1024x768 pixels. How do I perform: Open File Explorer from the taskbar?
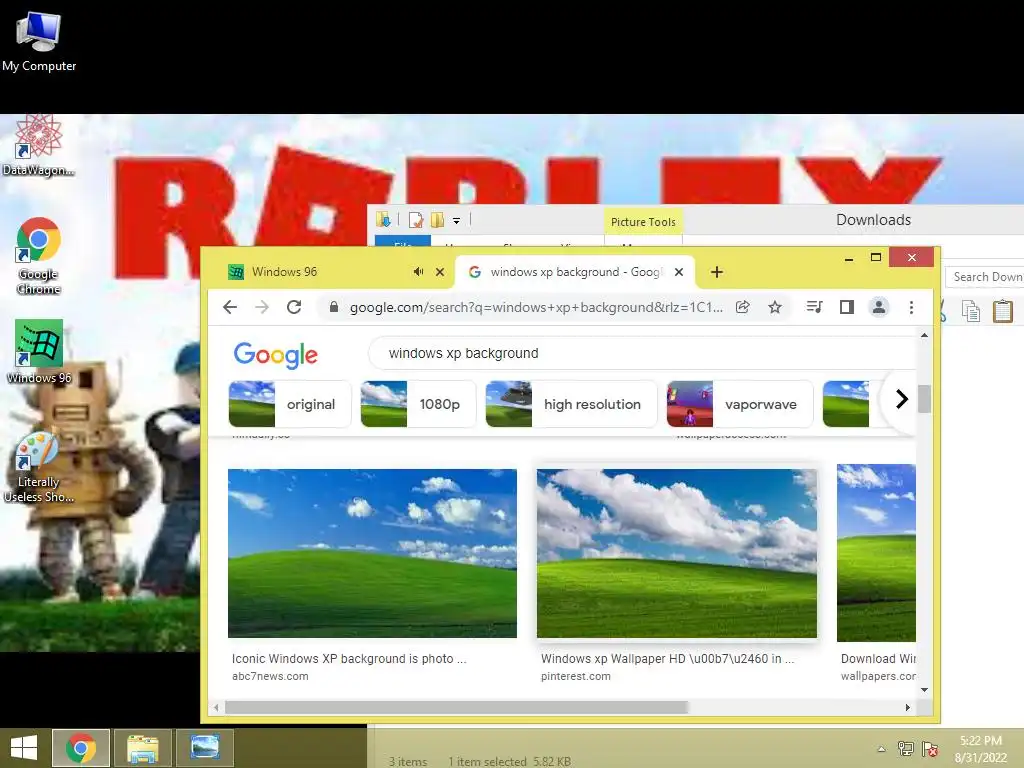pyautogui.click(x=143, y=748)
